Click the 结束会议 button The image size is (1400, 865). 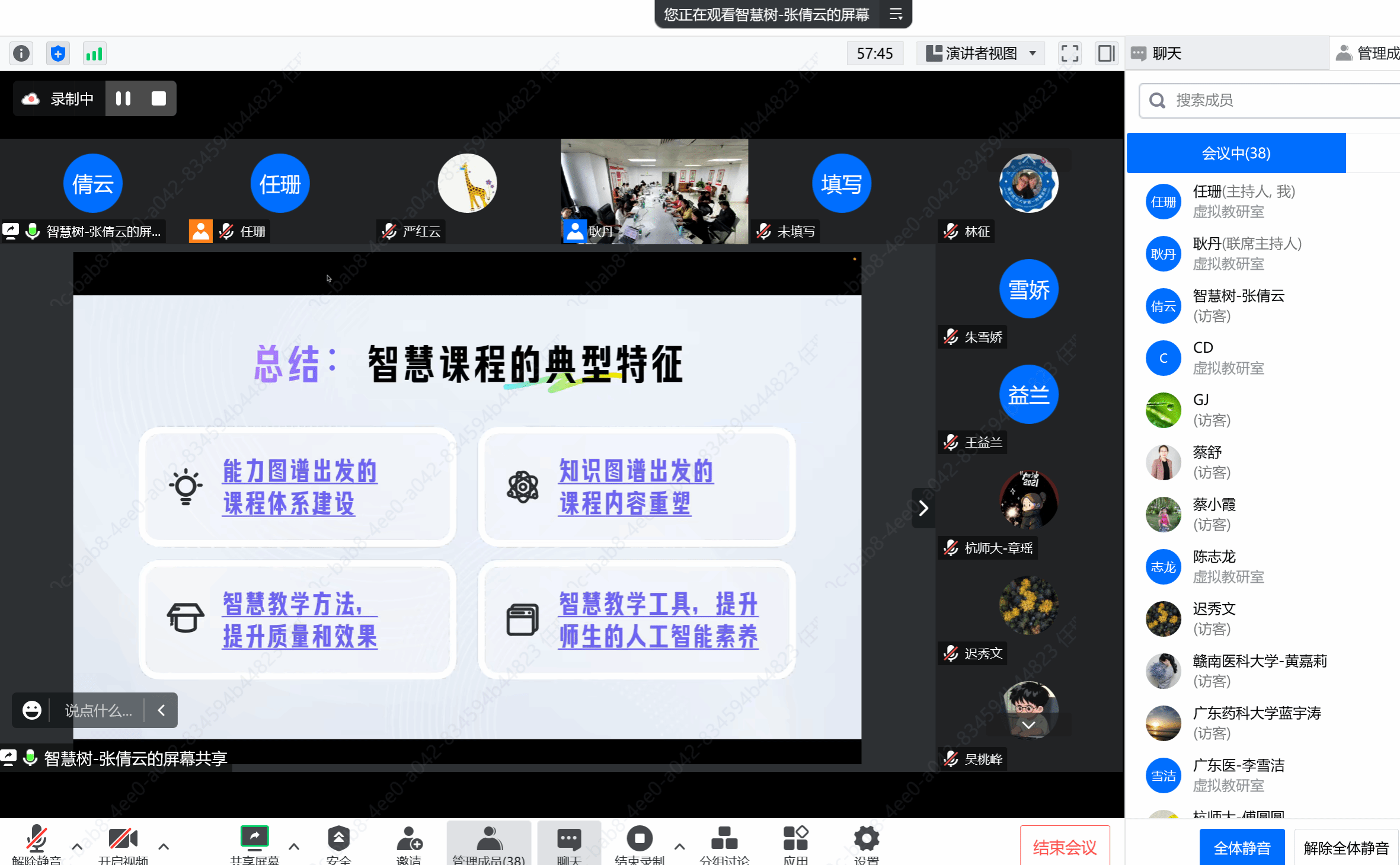click(1065, 847)
